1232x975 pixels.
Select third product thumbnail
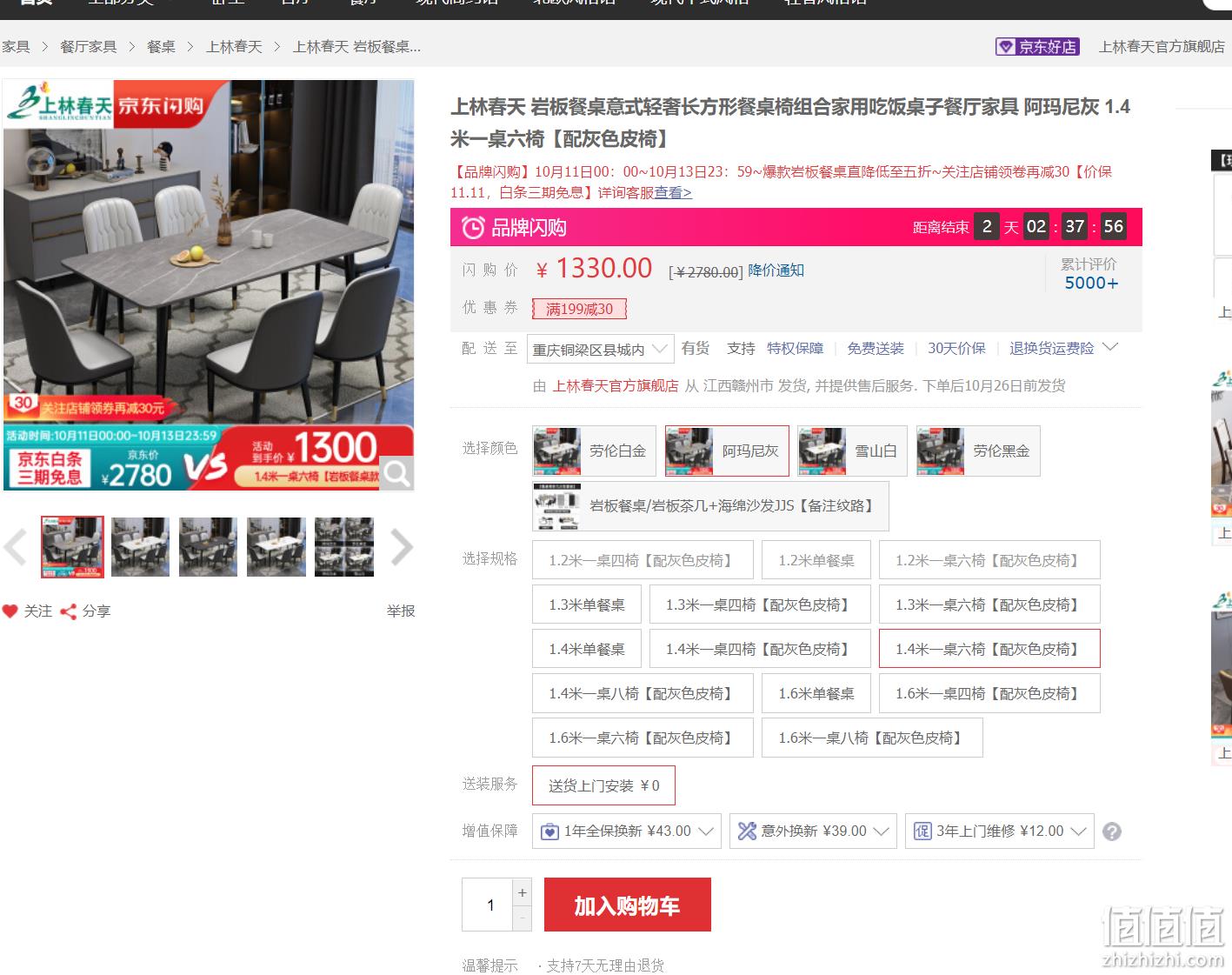tap(208, 547)
